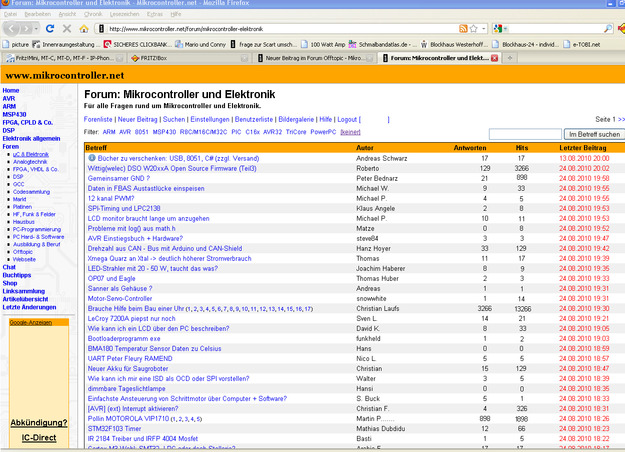Viewport: 625px width, 452px height.
Task: Open a new tab with plus button
Action: click(x=510, y=58)
